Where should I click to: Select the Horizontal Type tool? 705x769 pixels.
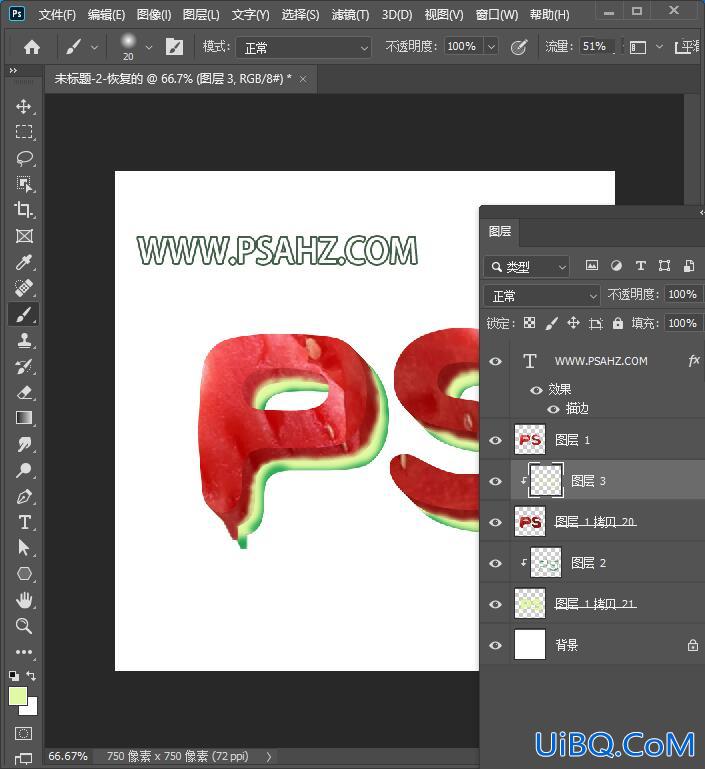point(24,522)
